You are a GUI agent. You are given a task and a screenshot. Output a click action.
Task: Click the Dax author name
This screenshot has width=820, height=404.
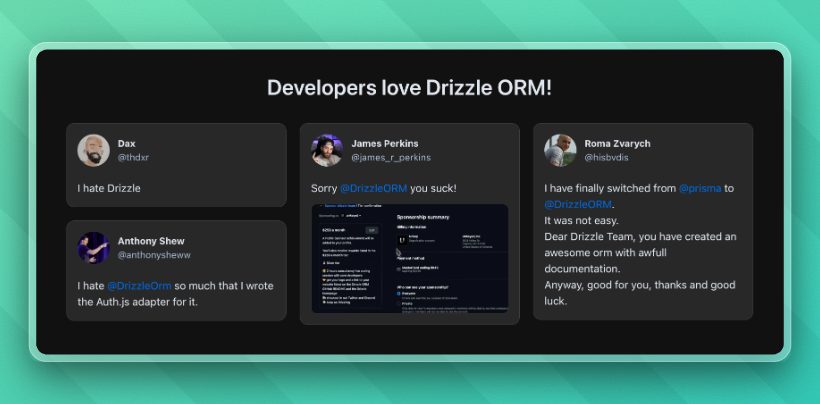coord(126,143)
